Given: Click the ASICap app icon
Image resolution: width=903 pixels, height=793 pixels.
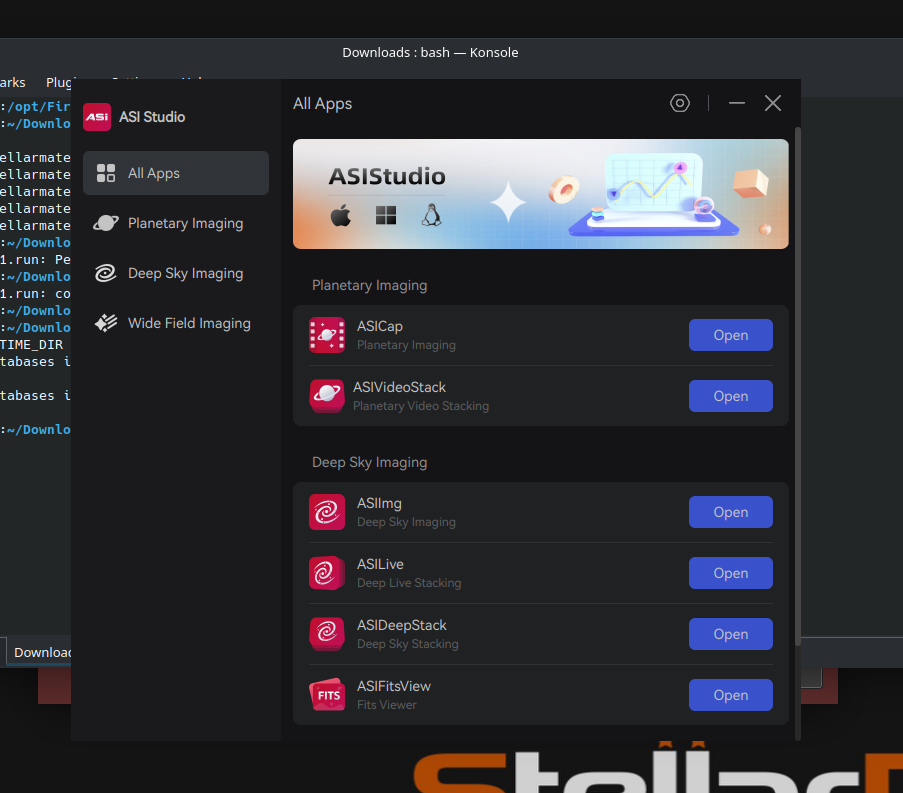Looking at the screenshot, I should click(327, 335).
